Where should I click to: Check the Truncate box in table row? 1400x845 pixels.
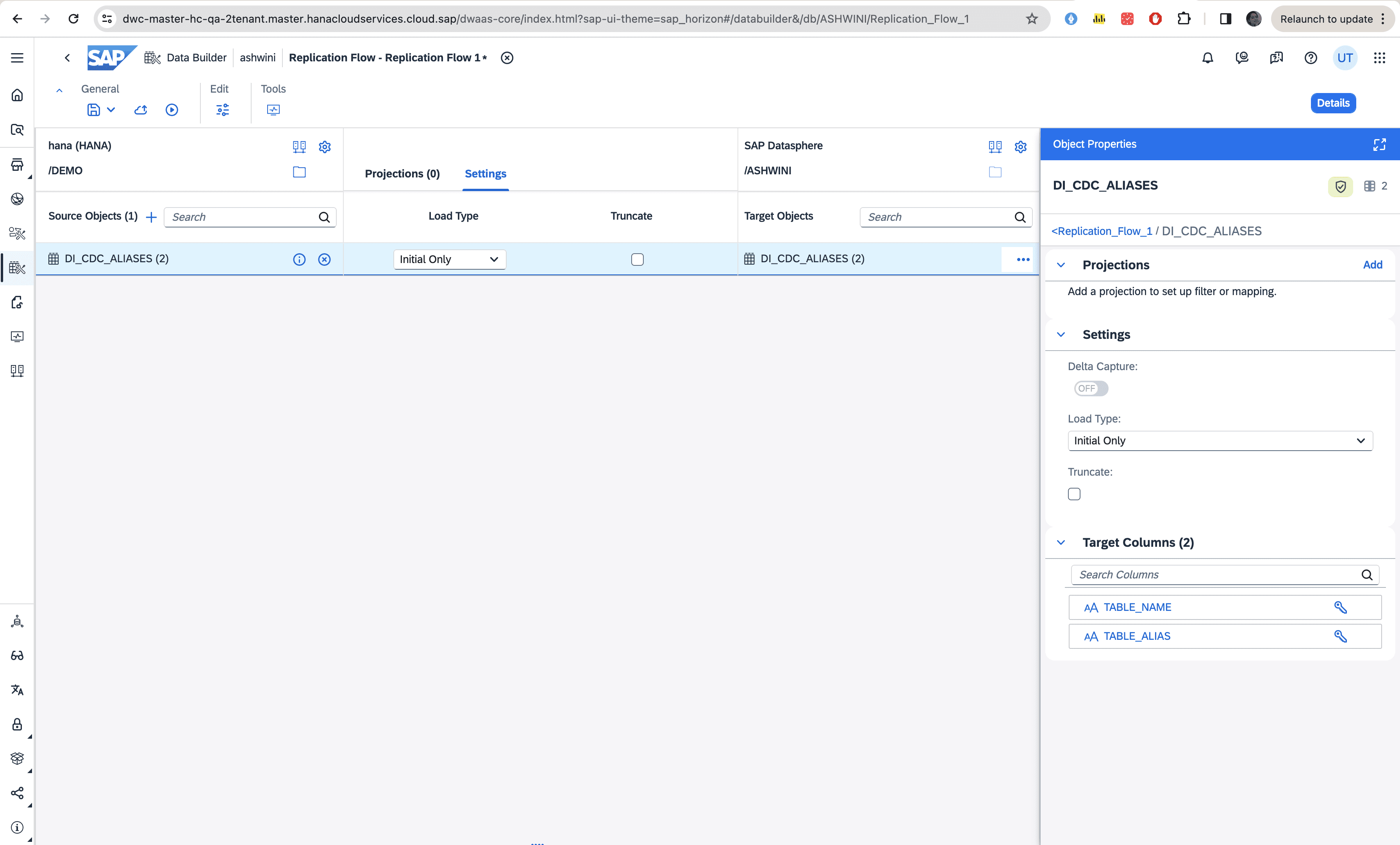(x=637, y=259)
